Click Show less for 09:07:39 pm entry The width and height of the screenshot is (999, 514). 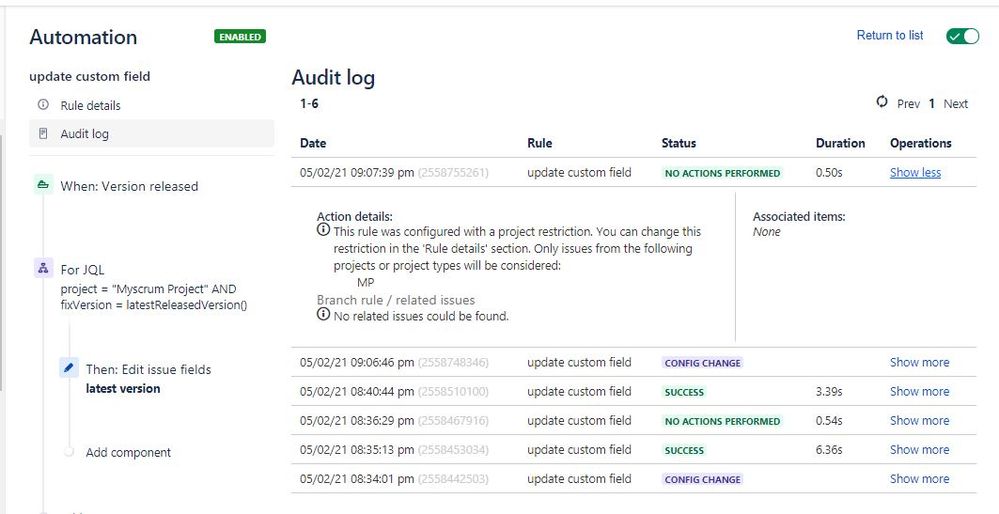point(915,173)
